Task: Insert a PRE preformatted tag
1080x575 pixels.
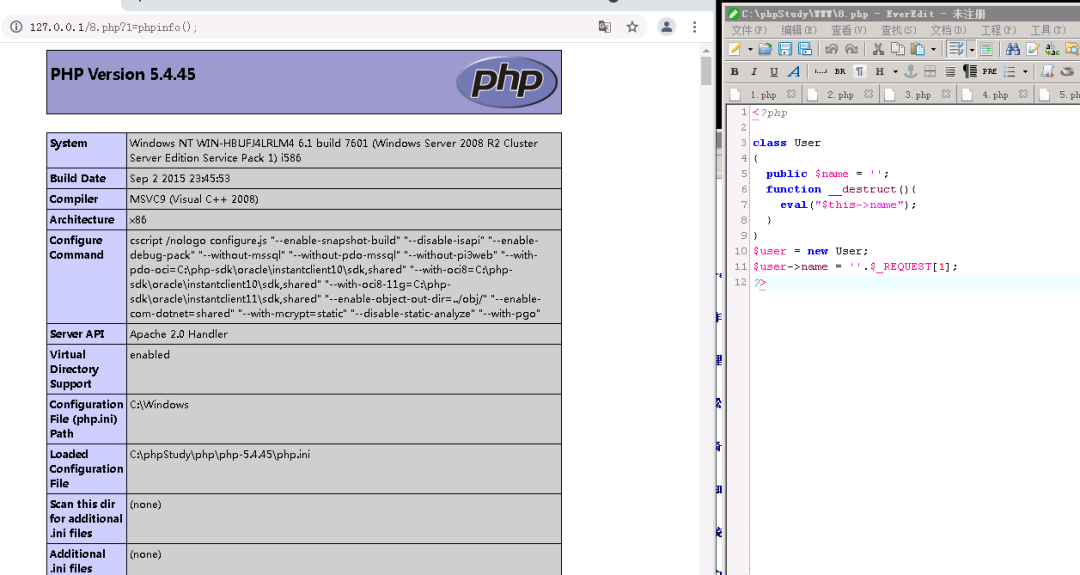Action: (x=990, y=72)
